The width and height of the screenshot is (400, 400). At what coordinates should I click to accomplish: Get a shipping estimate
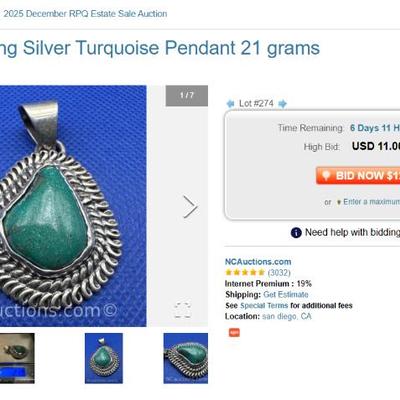[286, 295]
